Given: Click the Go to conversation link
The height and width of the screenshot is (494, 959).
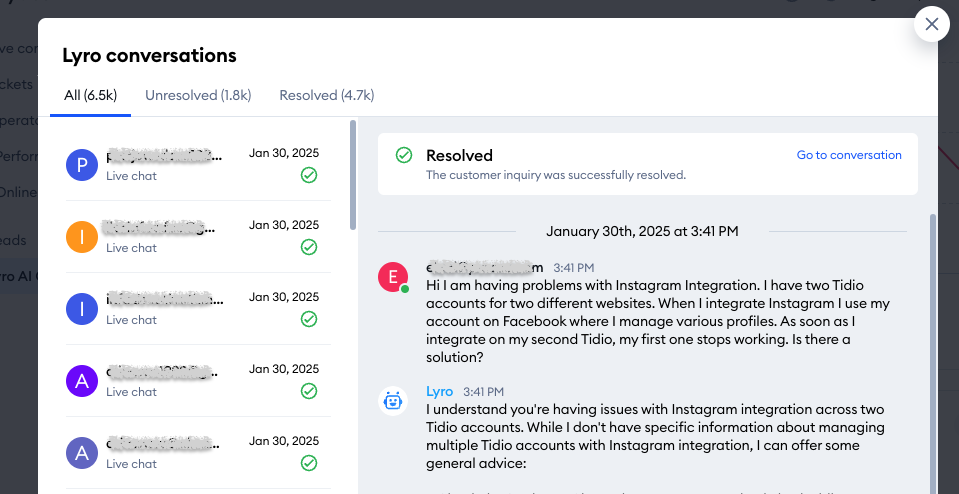Looking at the screenshot, I should [849, 155].
